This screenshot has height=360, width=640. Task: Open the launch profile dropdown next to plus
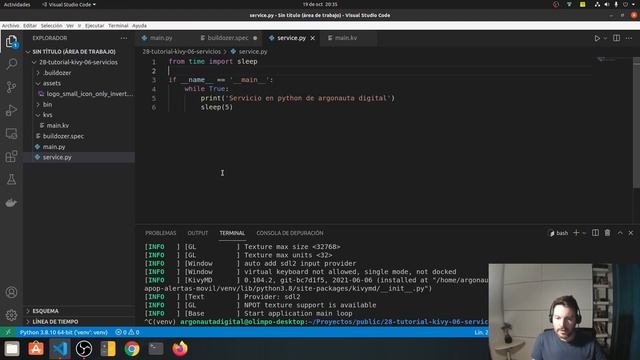click(x=584, y=233)
